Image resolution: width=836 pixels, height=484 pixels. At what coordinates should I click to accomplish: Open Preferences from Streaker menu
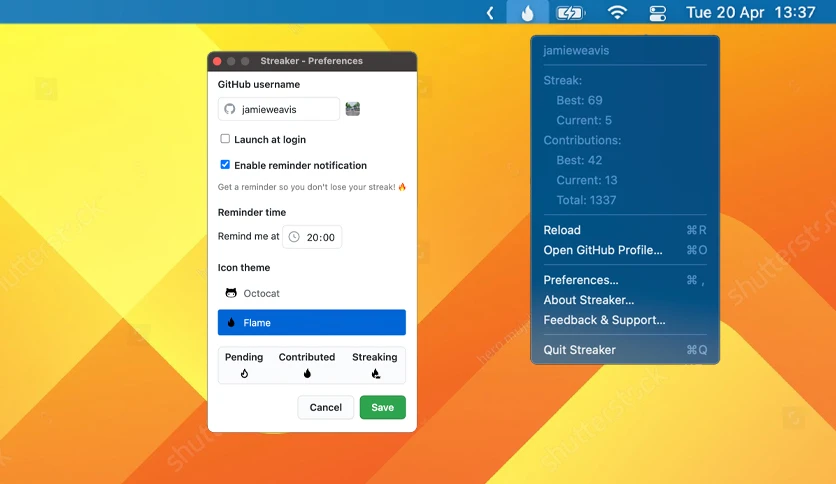click(625, 280)
